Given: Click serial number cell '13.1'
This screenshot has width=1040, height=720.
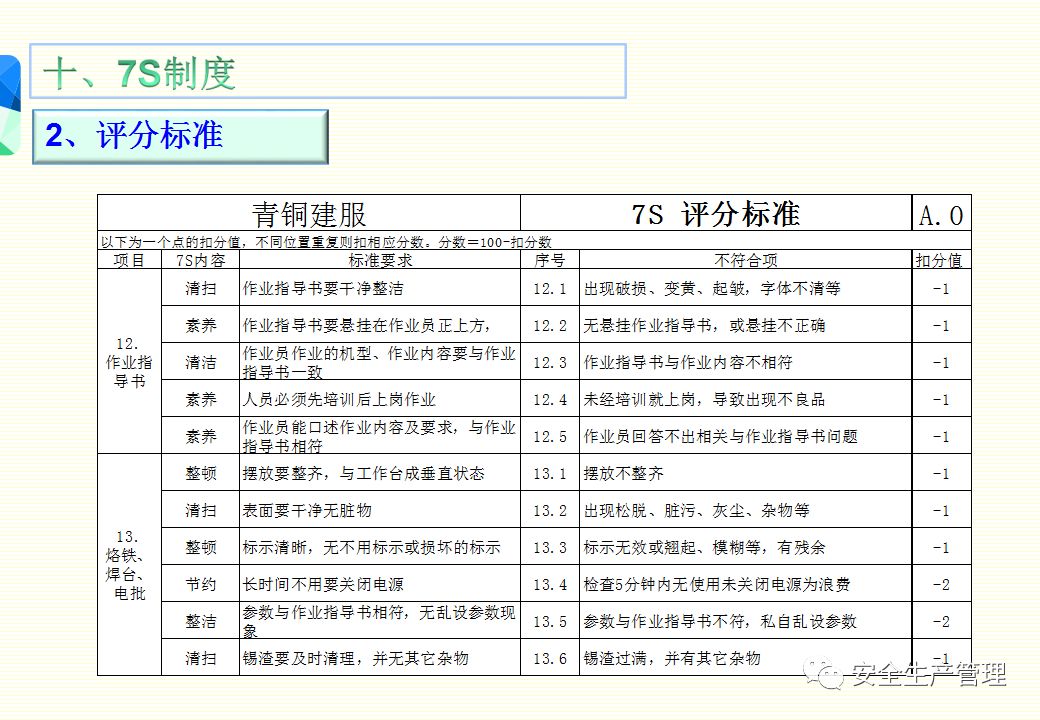Looking at the screenshot, I should click(550, 474).
